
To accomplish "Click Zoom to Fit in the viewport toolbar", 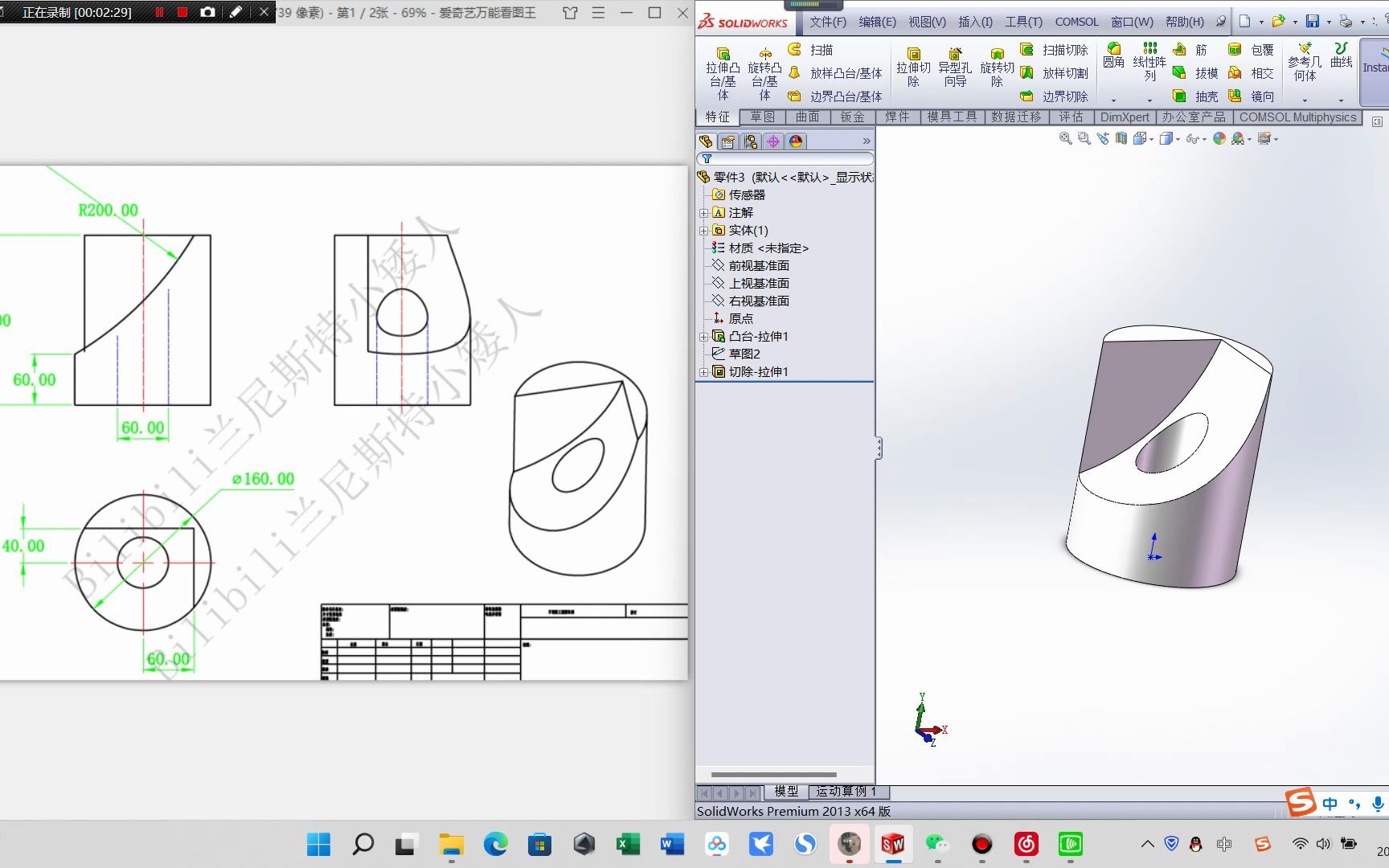I will pyautogui.click(x=1065, y=138).
